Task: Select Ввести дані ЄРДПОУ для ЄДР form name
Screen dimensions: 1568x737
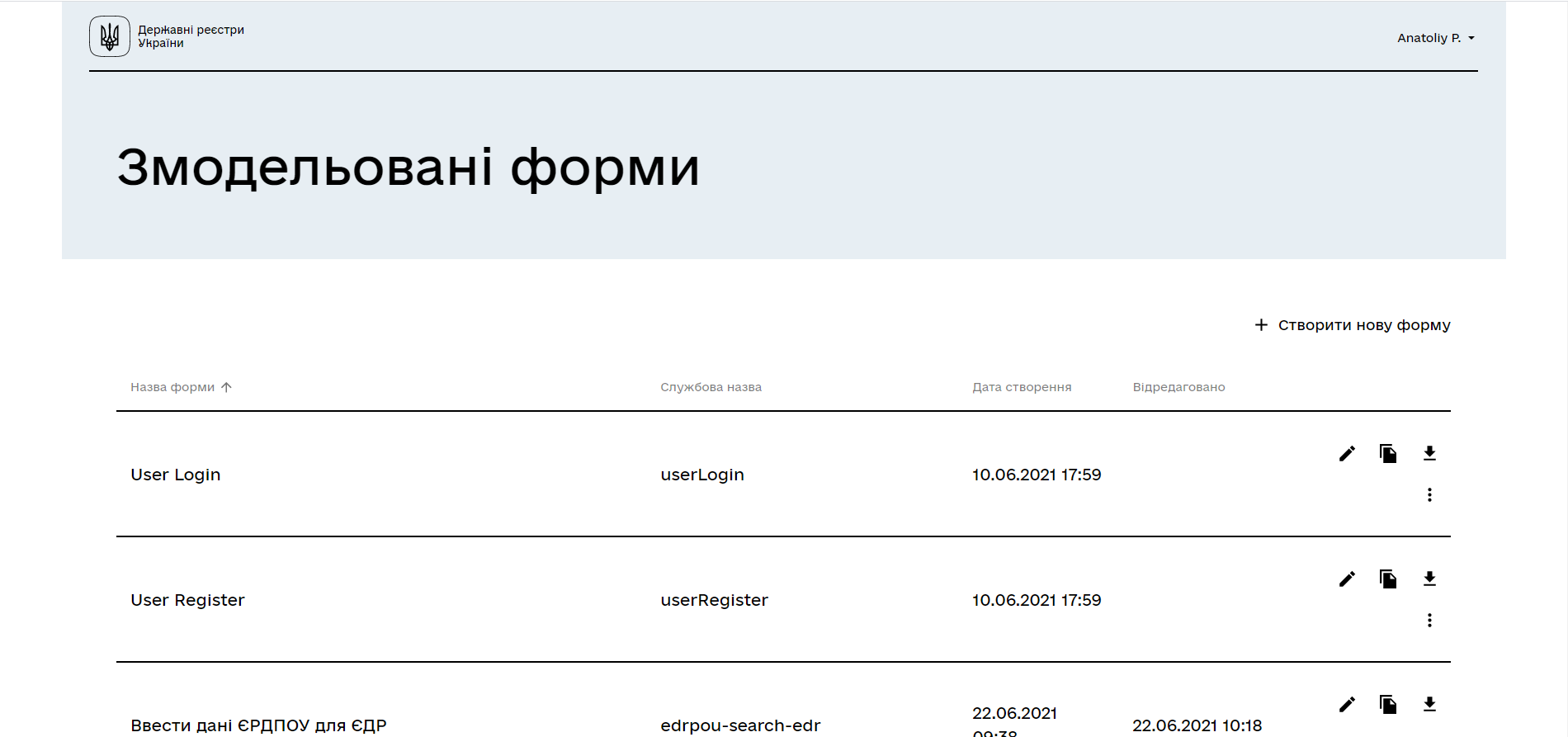Action: [x=258, y=725]
